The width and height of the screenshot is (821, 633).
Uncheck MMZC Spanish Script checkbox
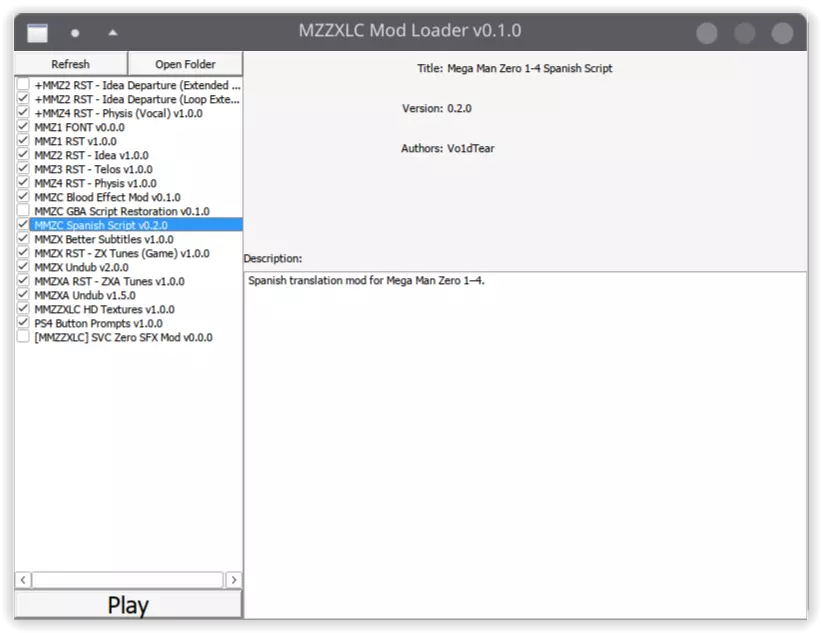23,225
